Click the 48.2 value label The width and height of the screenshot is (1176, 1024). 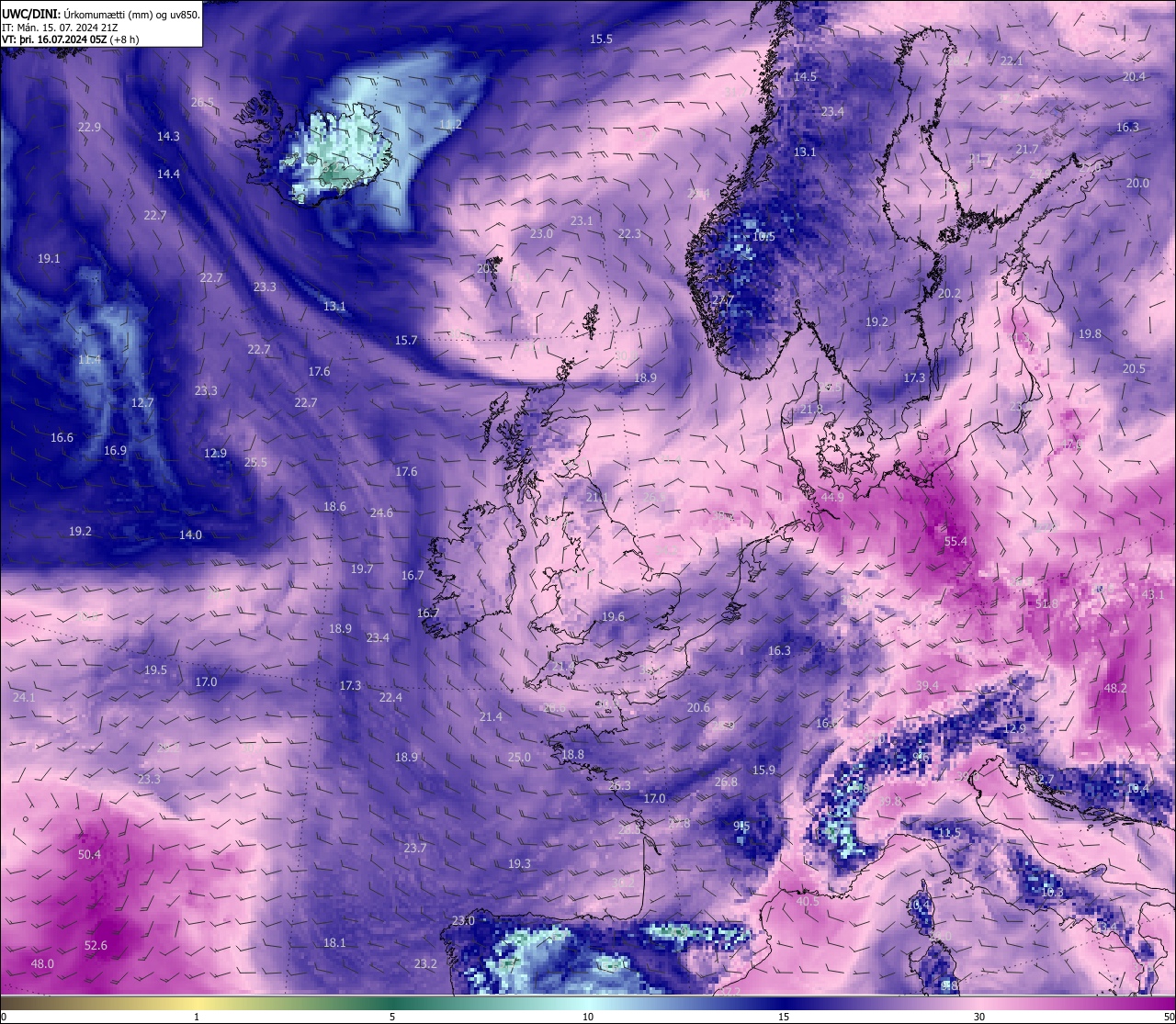[x=1114, y=688]
